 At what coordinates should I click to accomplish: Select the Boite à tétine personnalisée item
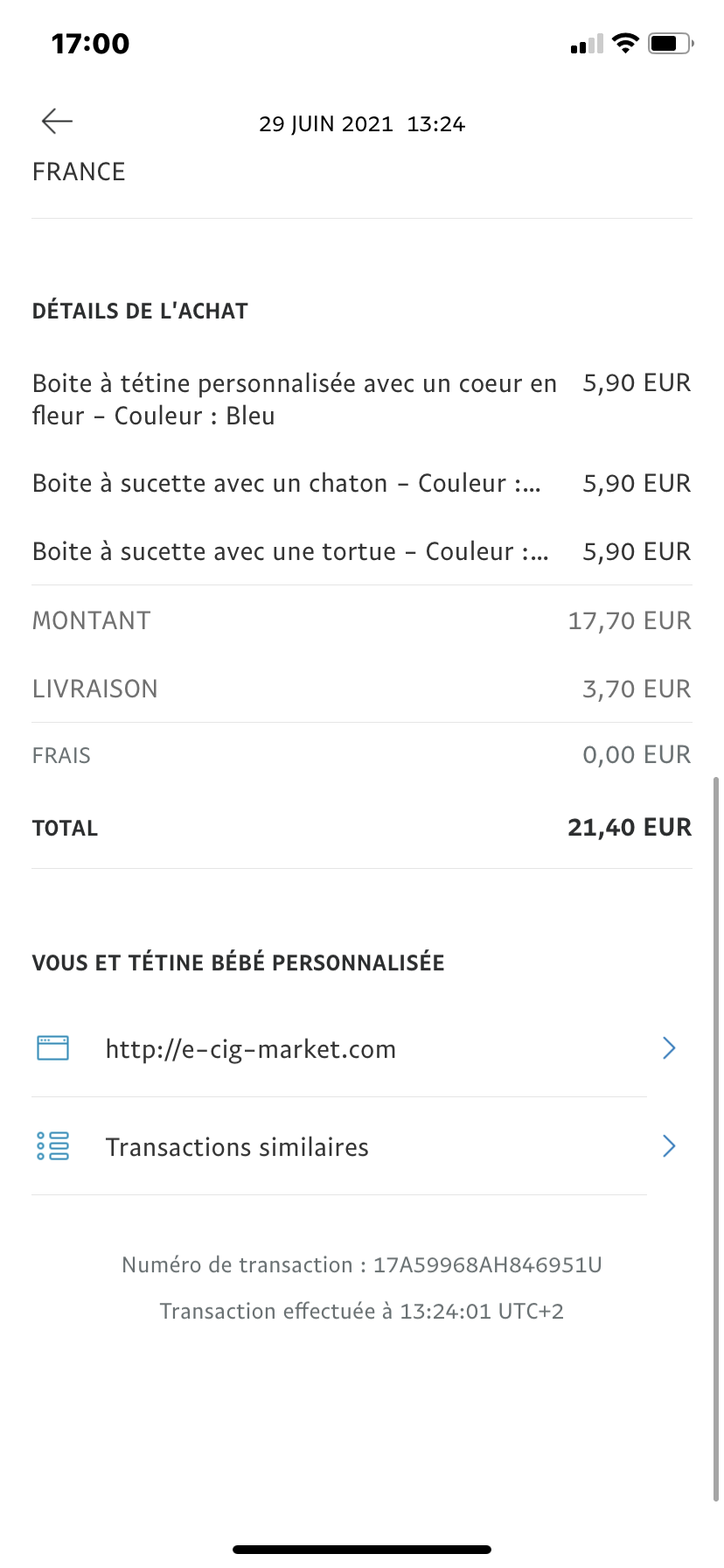tap(294, 399)
